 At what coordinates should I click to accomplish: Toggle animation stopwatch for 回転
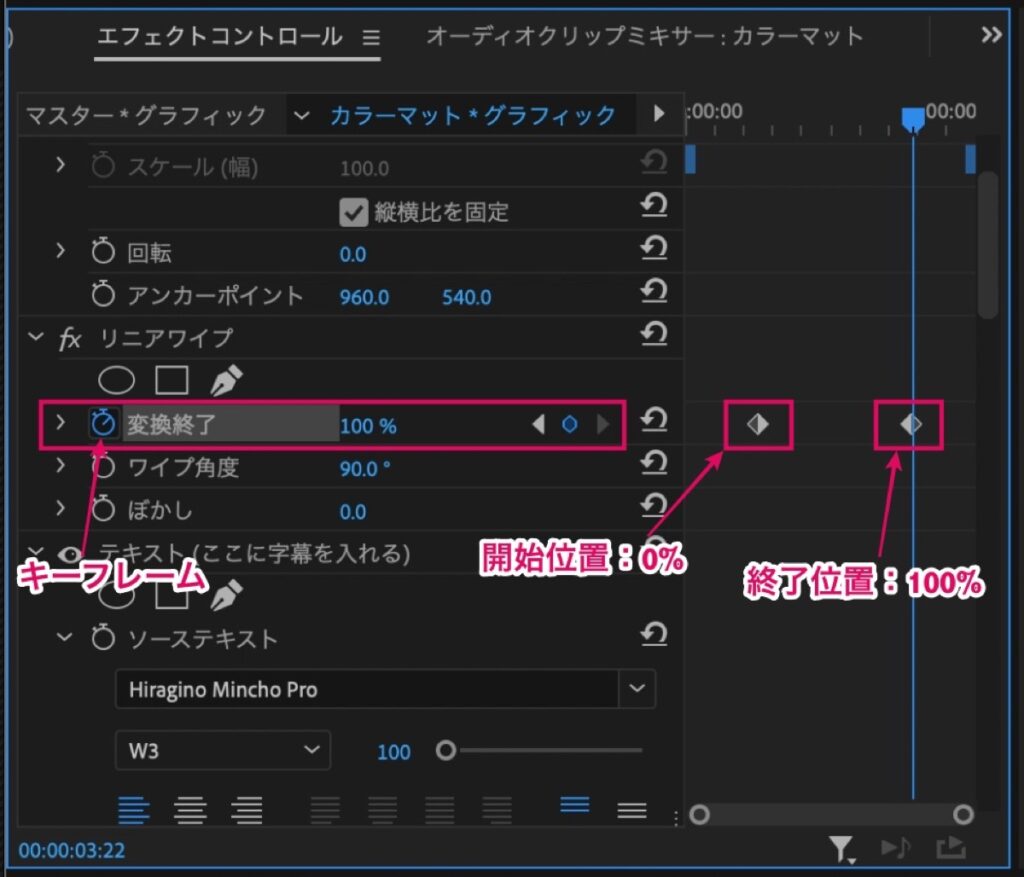[x=103, y=251]
